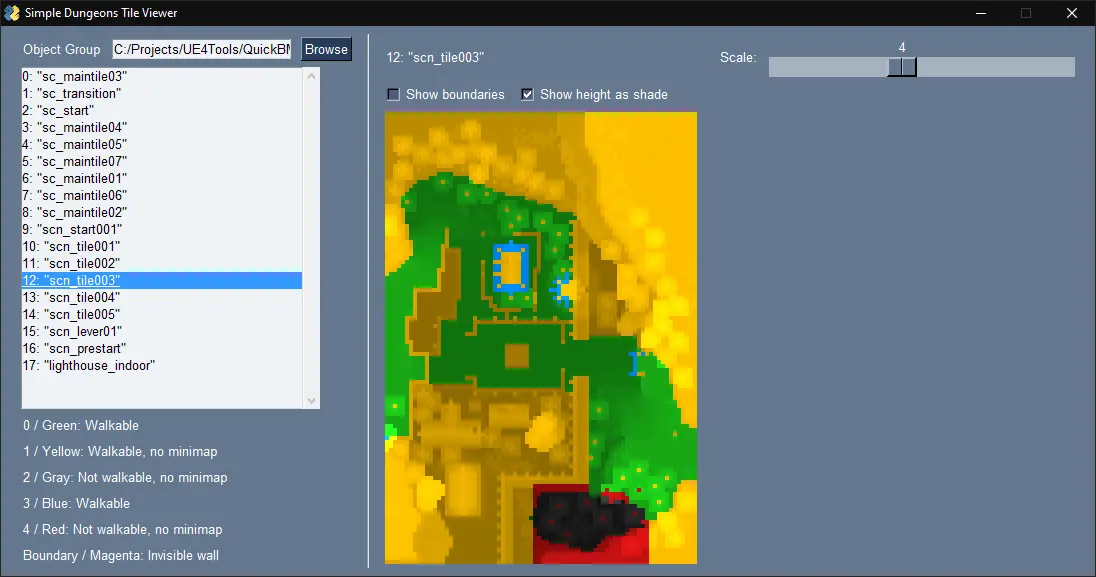Click the tile map preview image
The height and width of the screenshot is (577, 1096).
click(x=541, y=338)
